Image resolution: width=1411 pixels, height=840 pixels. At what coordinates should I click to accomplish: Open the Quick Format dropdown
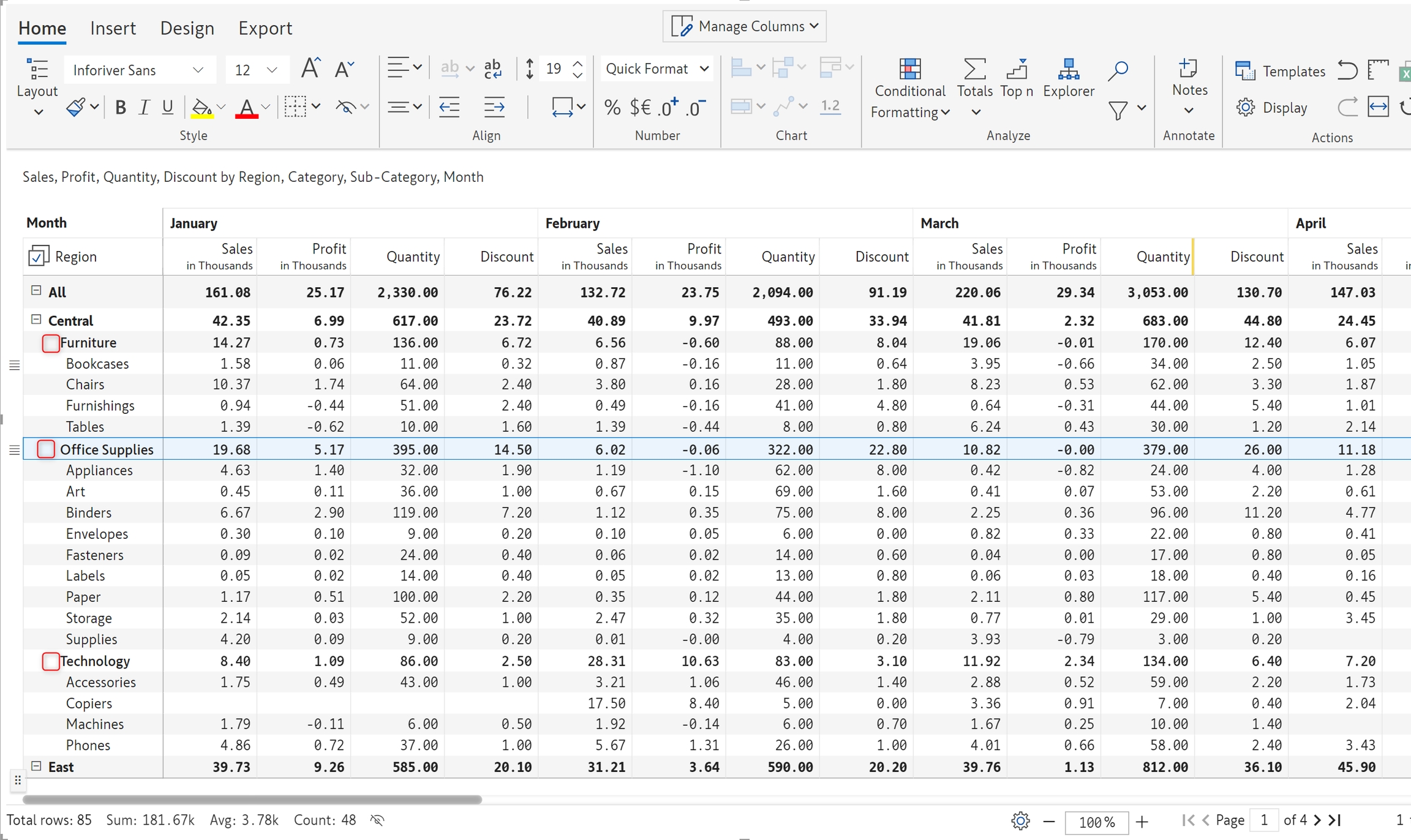click(657, 69)
